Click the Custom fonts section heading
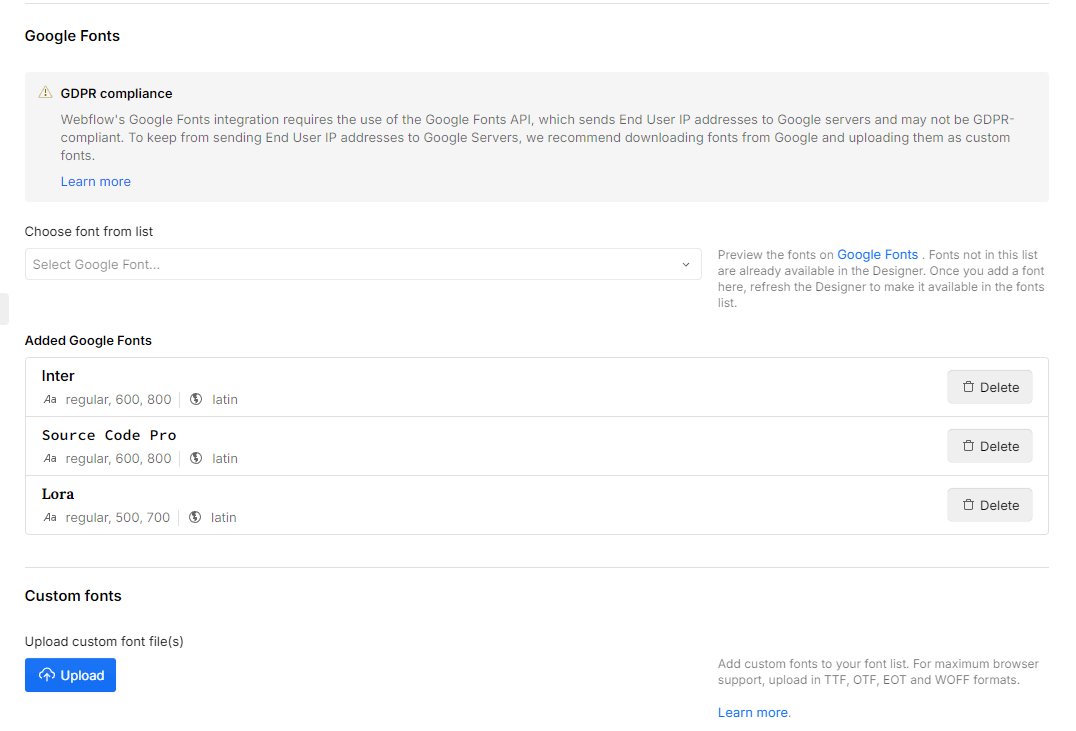The width and height of the screenshot is (1076, 731). [73, 596]
